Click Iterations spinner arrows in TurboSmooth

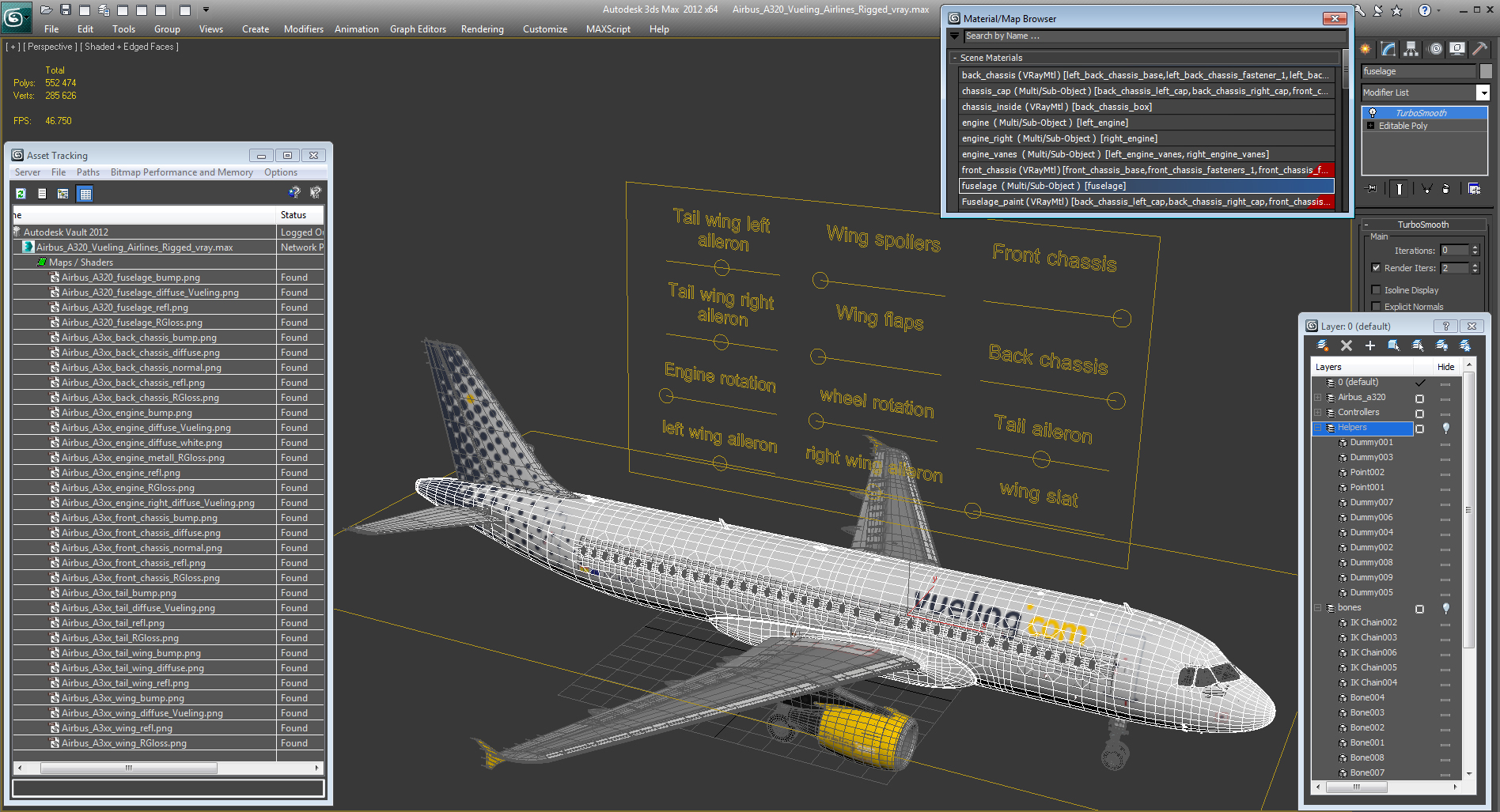pyautogui.click(x=1475, y=250)
